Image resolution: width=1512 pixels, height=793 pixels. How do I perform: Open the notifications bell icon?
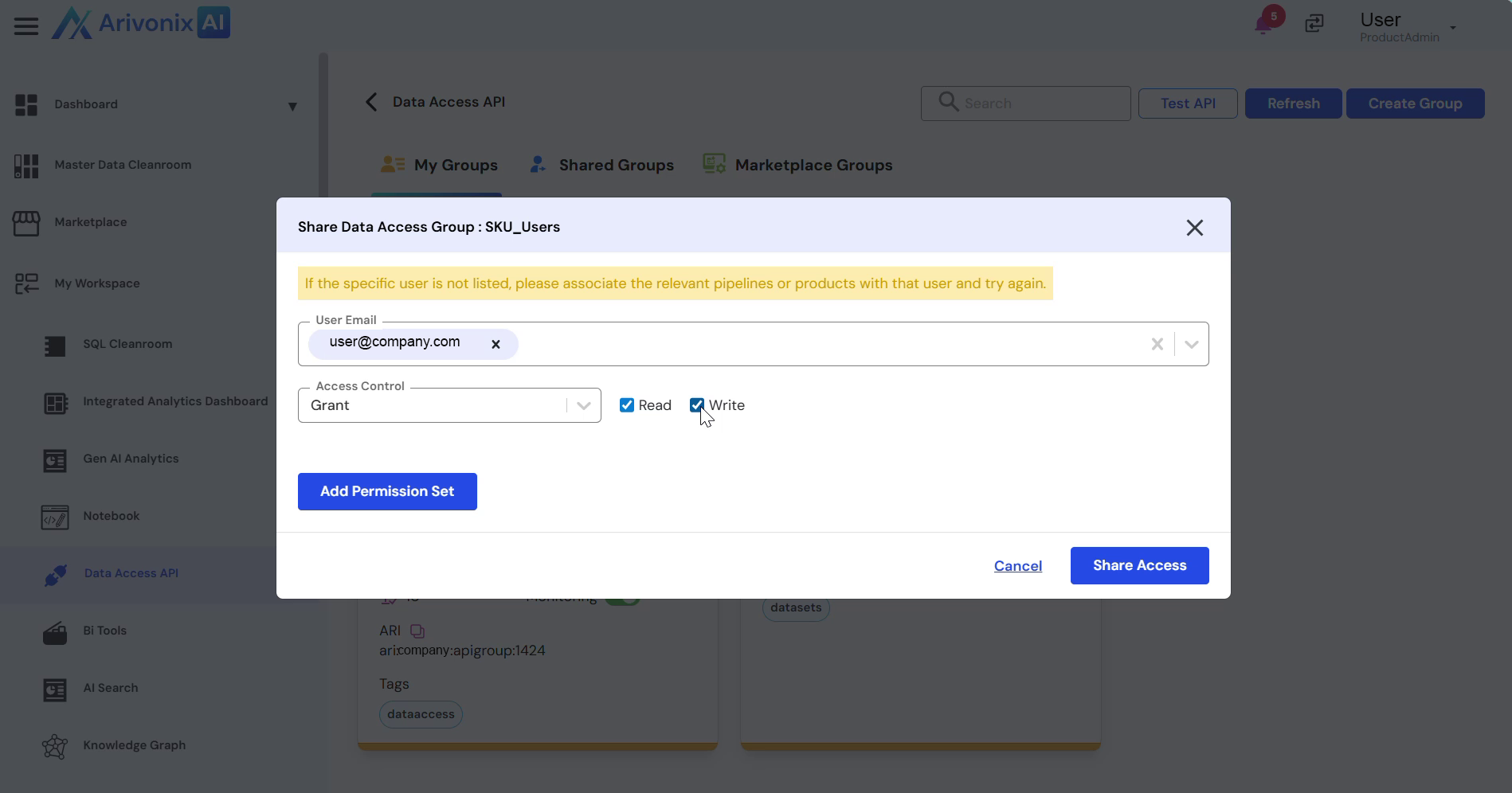[x=1263, y=24]
